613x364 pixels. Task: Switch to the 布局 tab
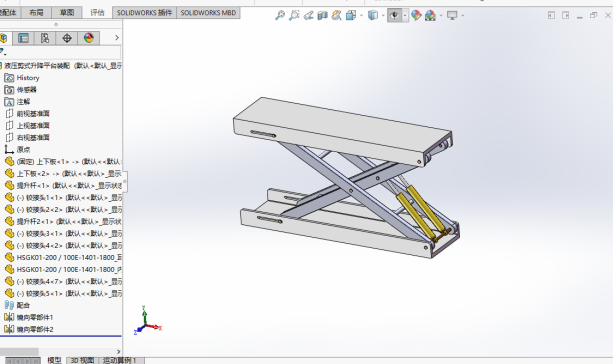point(36,13)
